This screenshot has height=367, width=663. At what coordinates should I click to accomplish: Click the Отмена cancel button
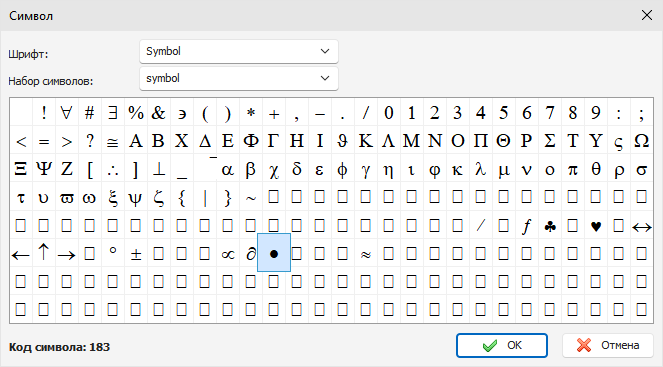(608, 345)
